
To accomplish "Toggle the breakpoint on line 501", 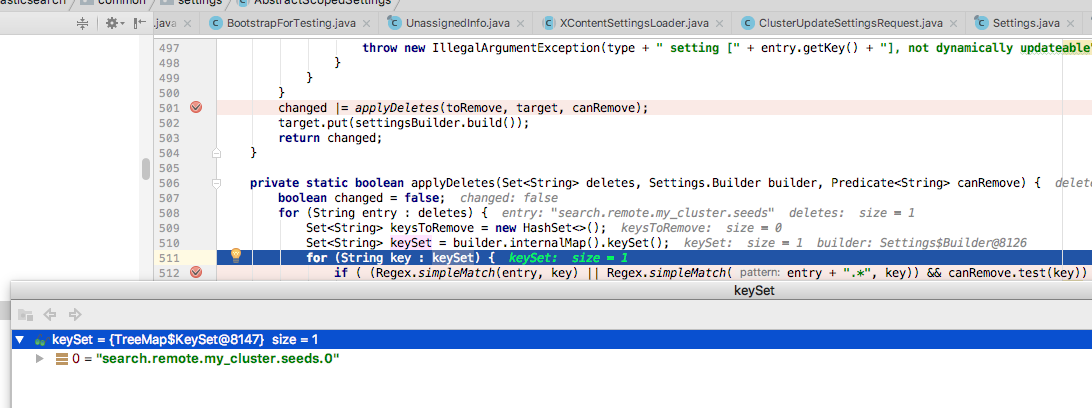I will [196, 107].
